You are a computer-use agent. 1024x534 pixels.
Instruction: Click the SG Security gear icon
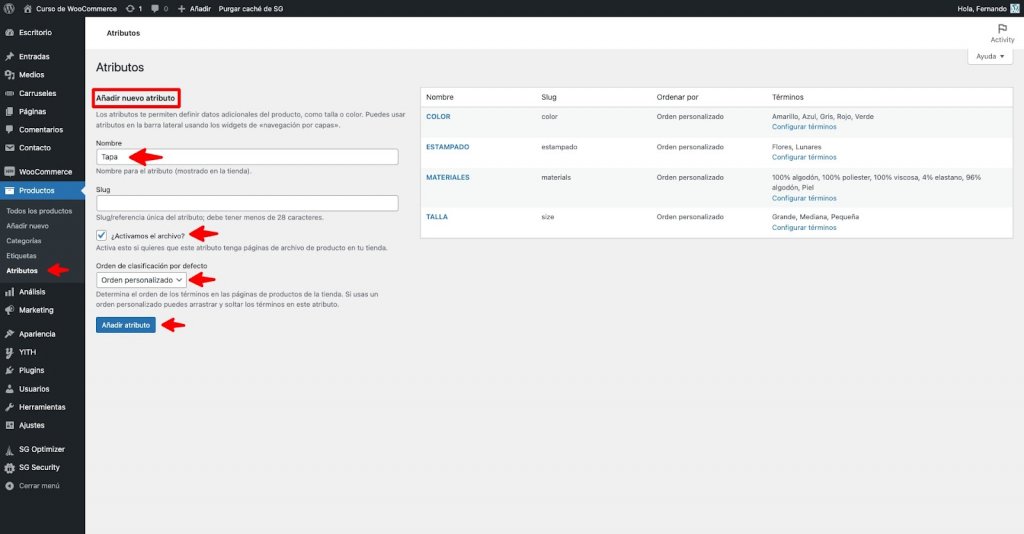pos(9,467)
